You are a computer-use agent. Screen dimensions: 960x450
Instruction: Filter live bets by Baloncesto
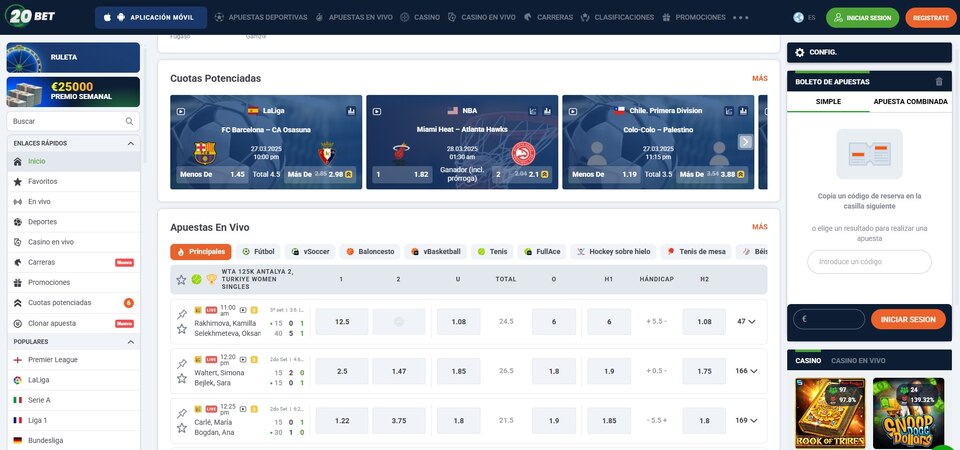(x=370, y=252)
